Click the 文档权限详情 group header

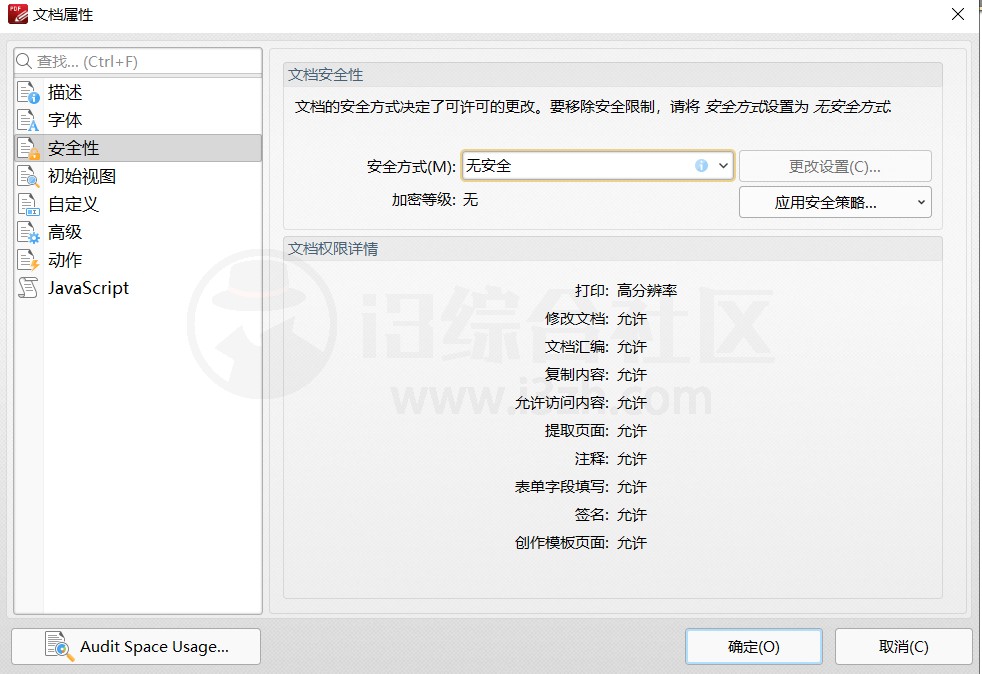pos(612,249)
